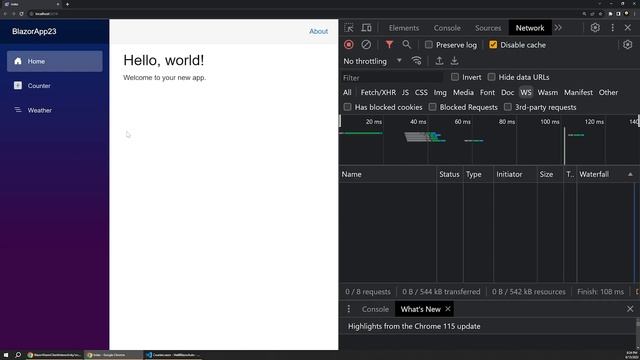Viewport: 640px width, 360px height.
Task: Open the About link
Action: click(x=318, y=31)
